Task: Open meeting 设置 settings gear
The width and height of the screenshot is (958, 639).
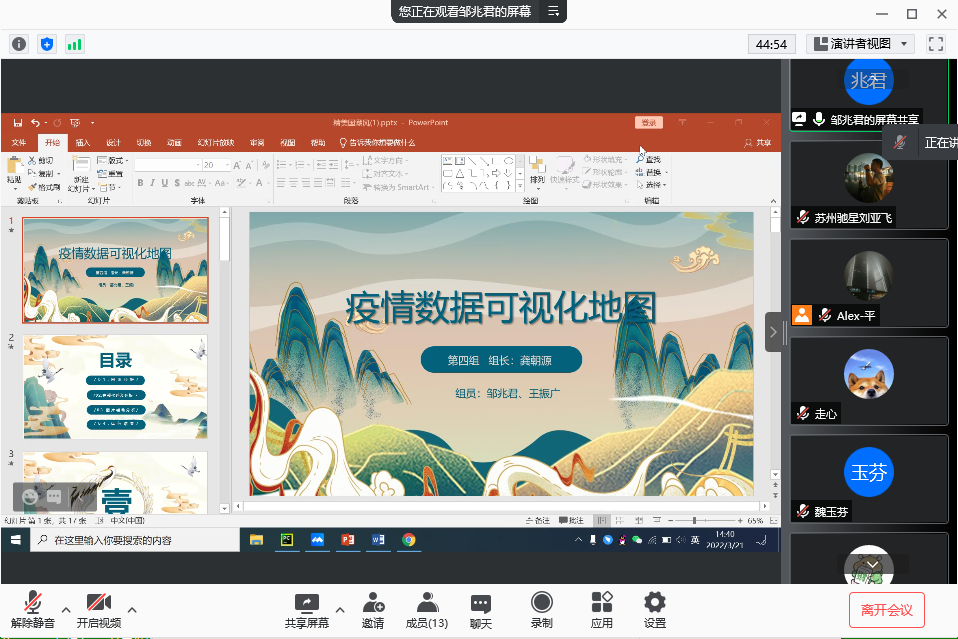Action: (x=655, y=610)
